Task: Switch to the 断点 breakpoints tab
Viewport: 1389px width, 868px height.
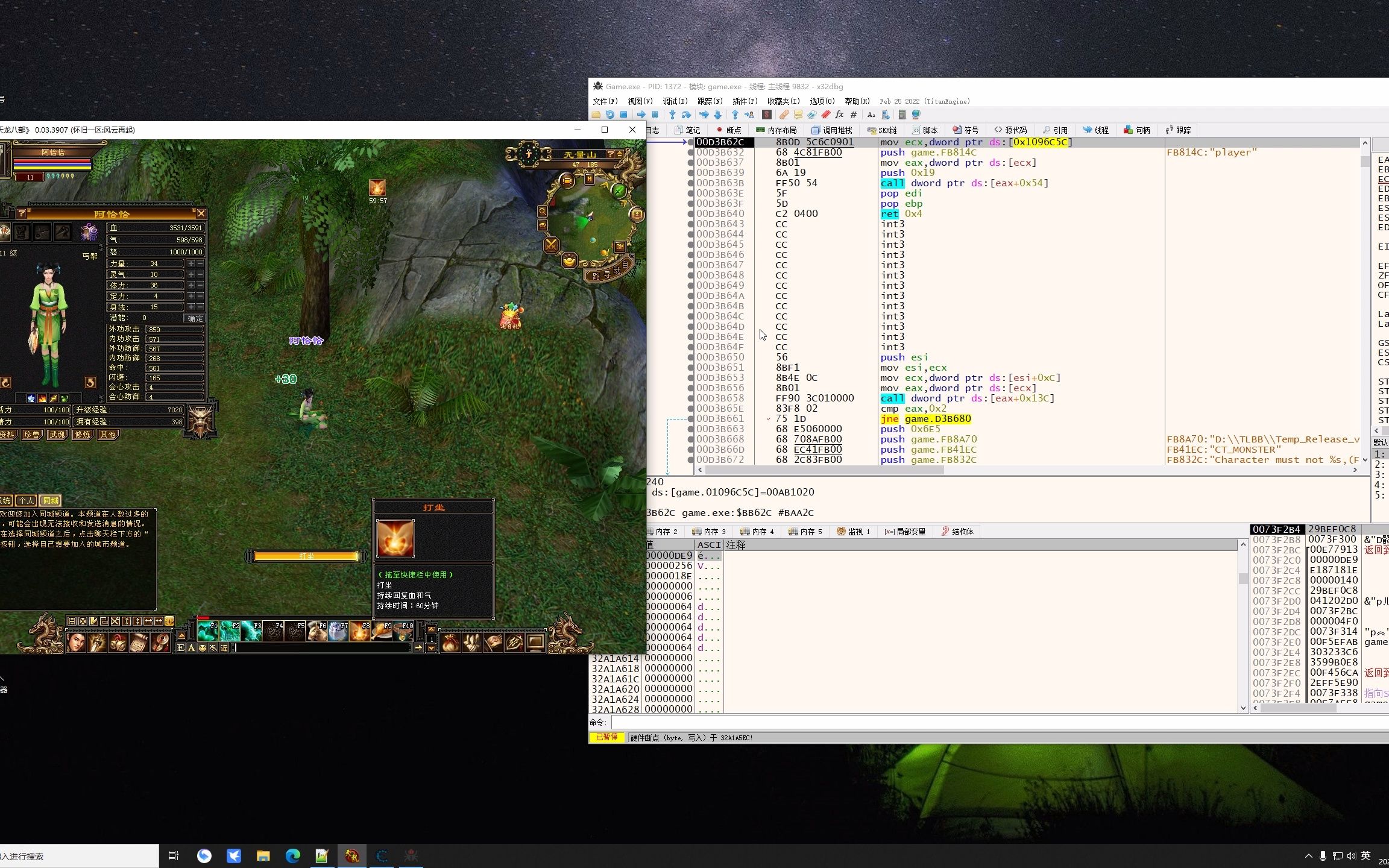Action: click(729, 130)
